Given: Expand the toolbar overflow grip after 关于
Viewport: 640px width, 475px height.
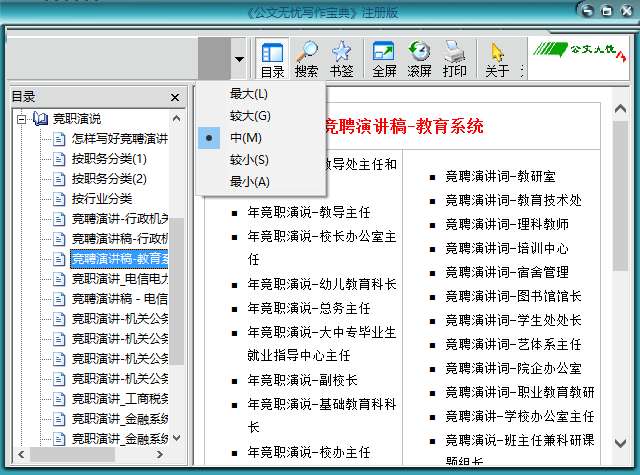Looking at the screenshot, I should tap(522, 71).
